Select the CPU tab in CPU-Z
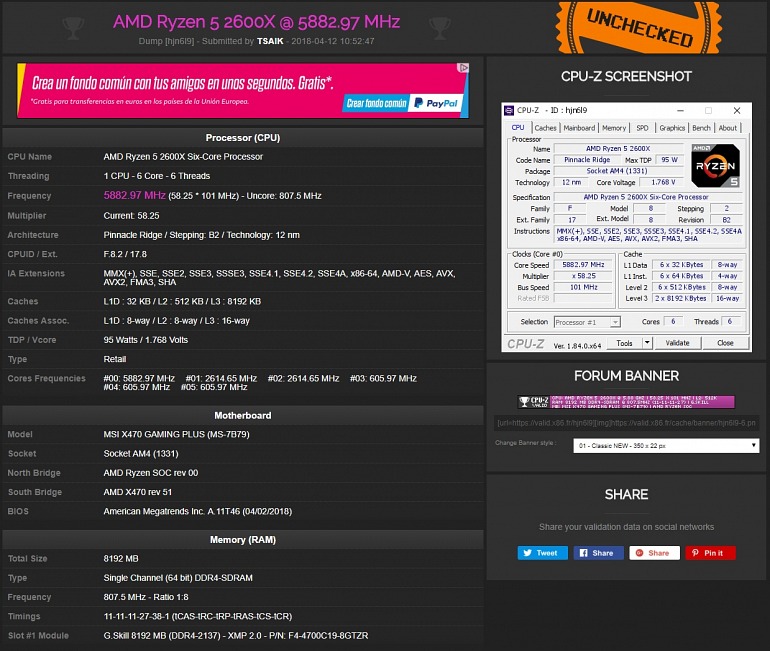The width and height of the screenshot is (770, 651). pyautogui.click(x=518, y=128)
